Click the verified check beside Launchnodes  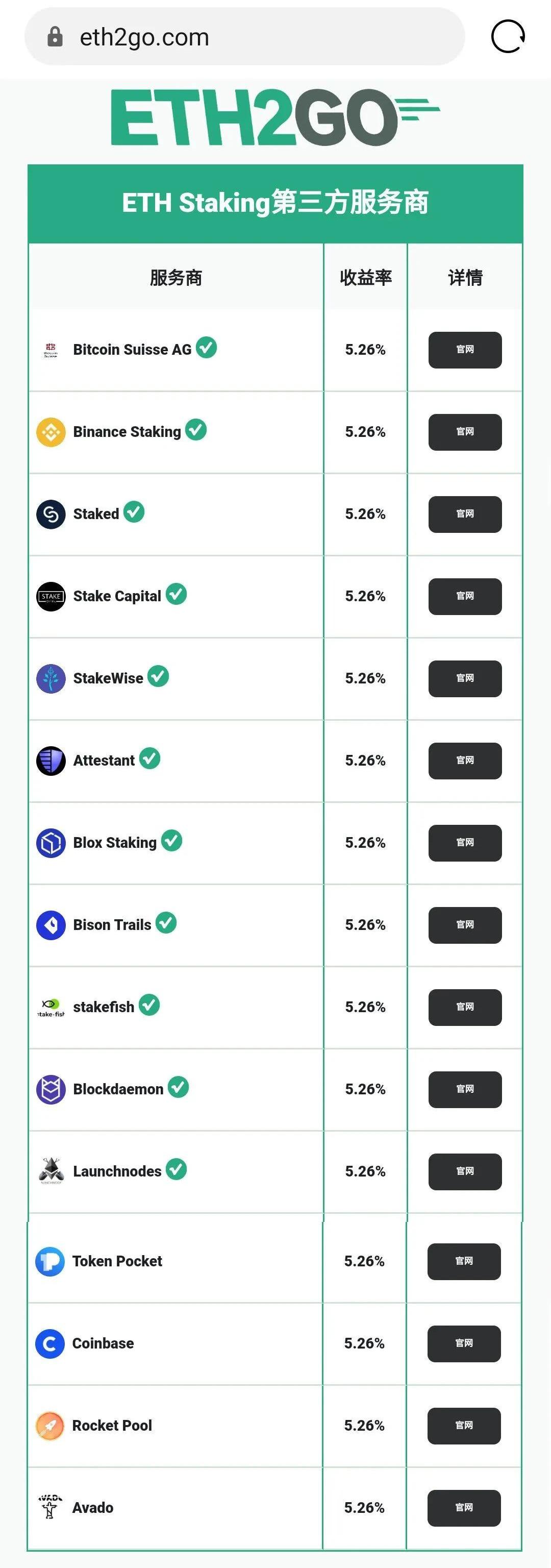(x=177, y=1169)
